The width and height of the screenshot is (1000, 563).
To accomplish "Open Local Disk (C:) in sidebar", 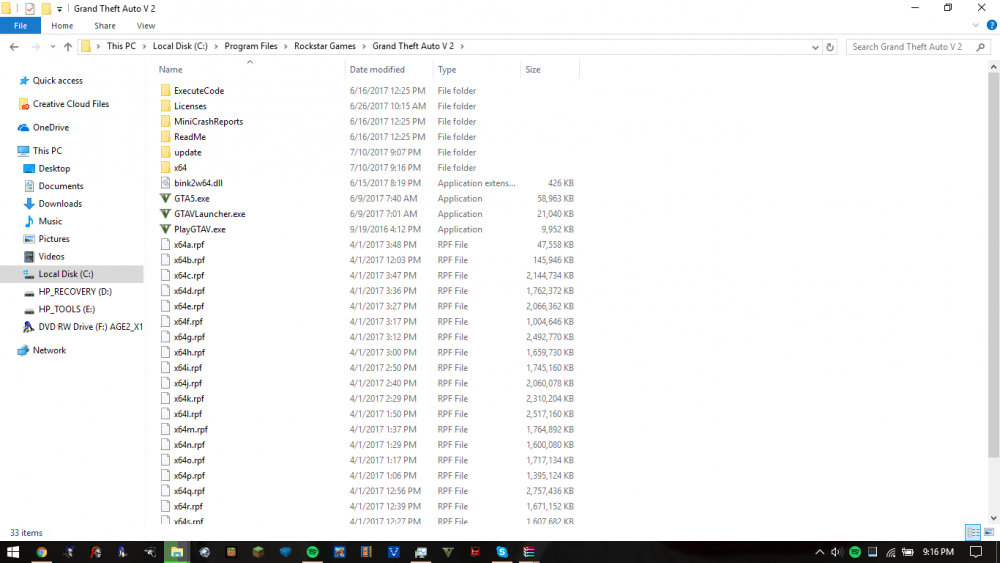I will [66, 274].
